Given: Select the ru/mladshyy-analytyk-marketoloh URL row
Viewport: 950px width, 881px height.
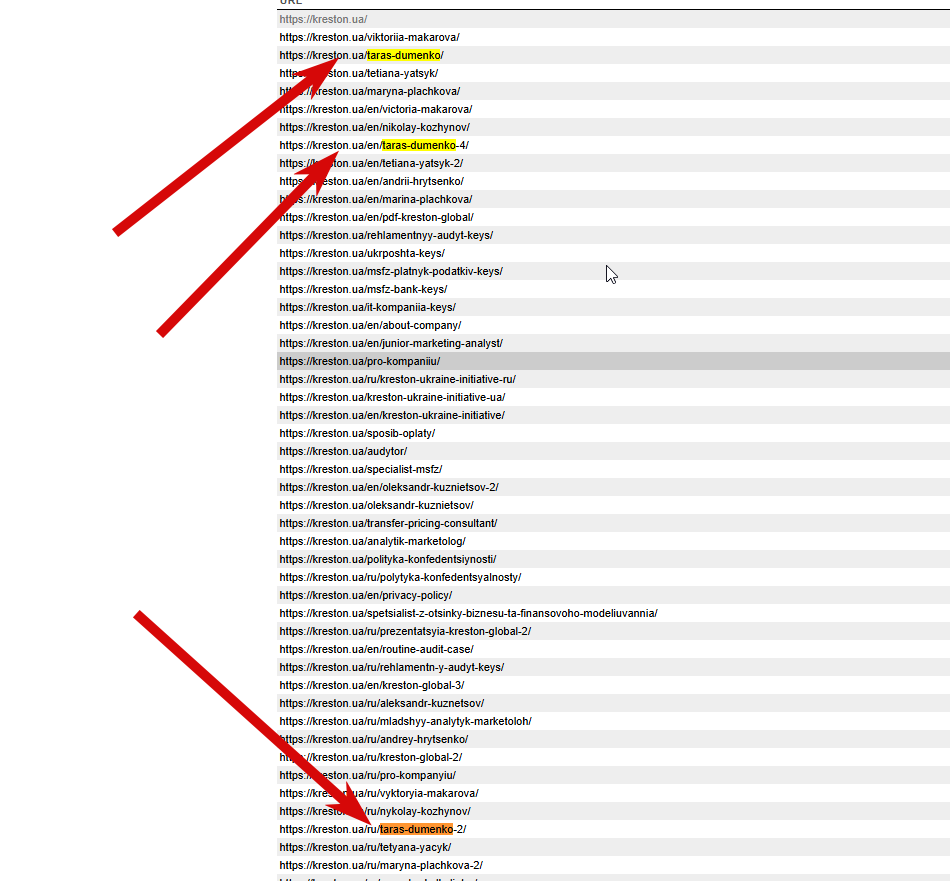Looking at the screenshot, I should pyautogui.click(x=613, y=722).
